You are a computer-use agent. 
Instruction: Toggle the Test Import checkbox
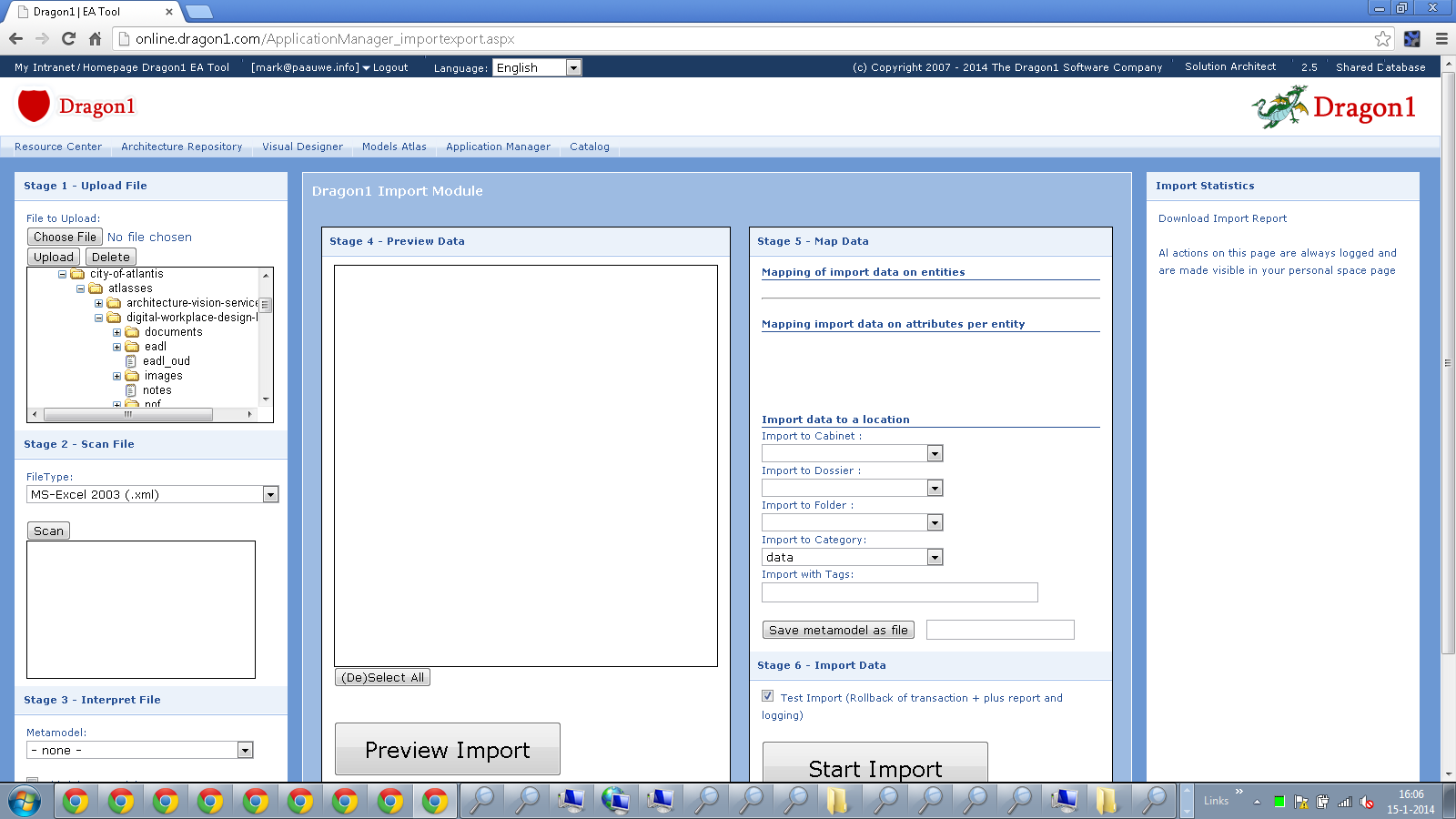768,696
